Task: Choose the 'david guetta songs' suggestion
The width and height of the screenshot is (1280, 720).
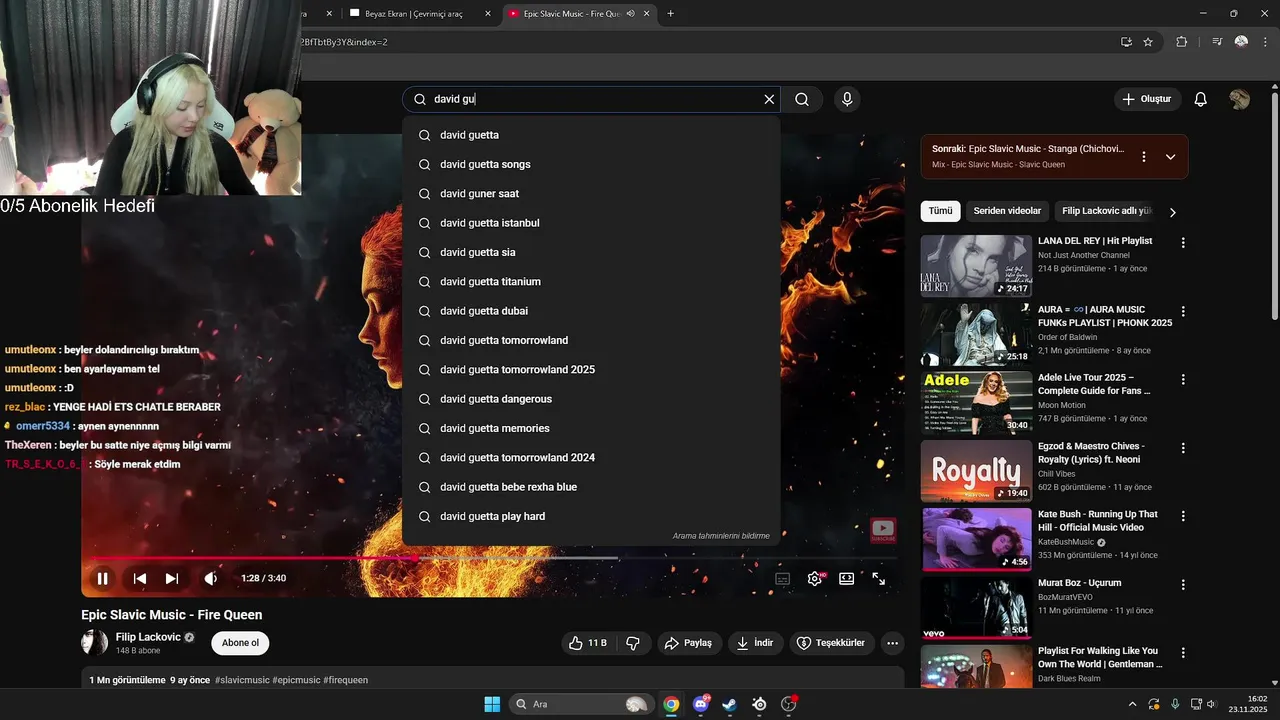Action: click(591, 164)
